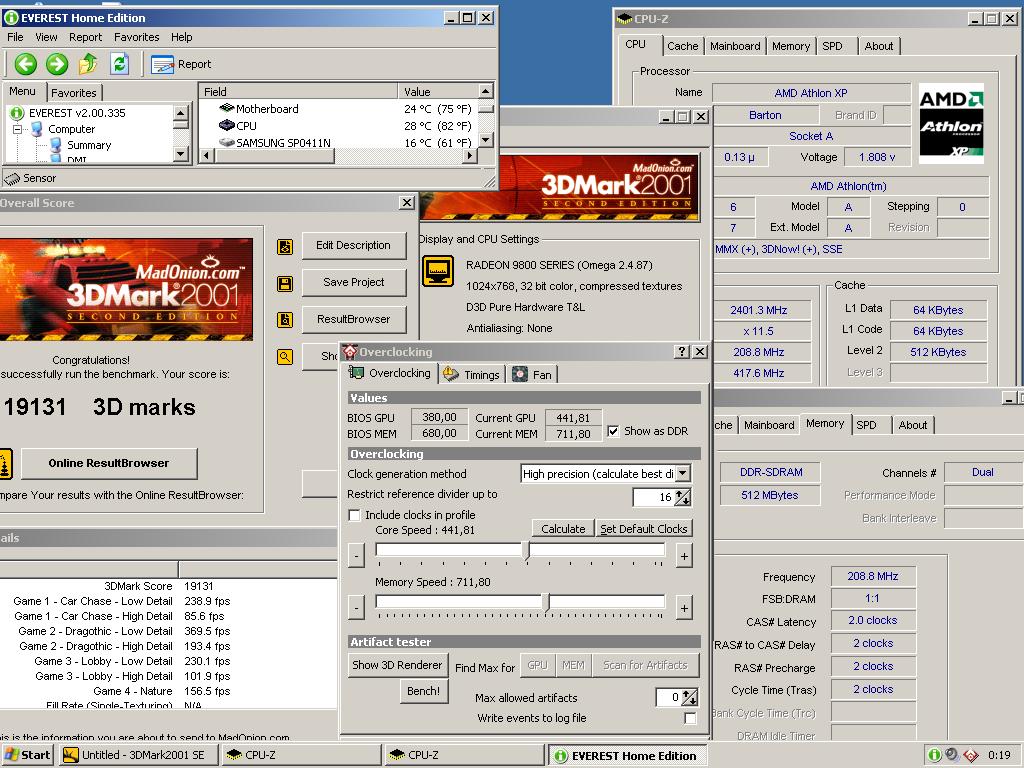
Task: Switch to the Cache tab in CPU-Z
Action: (682, 46)
